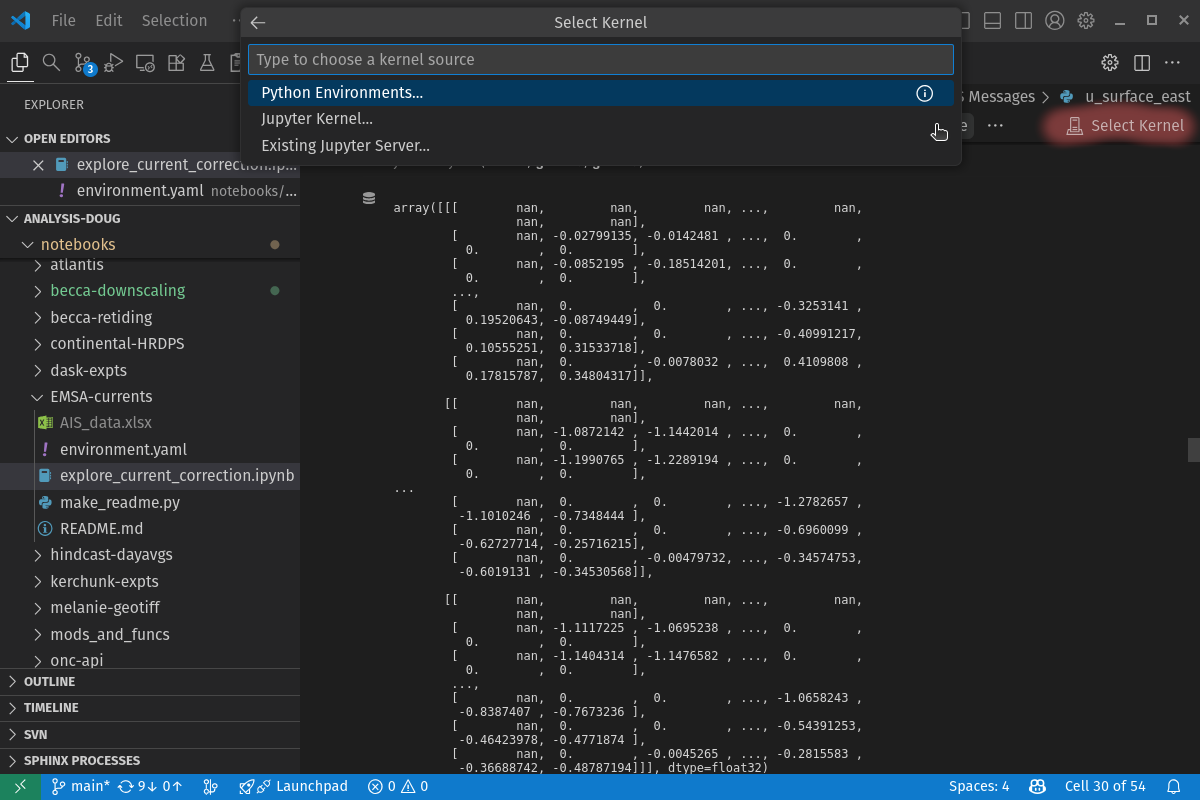Click the main* branch in status bar
Image resolution: width=1200 pixels, height=800 pixels.
click(80, 786)
